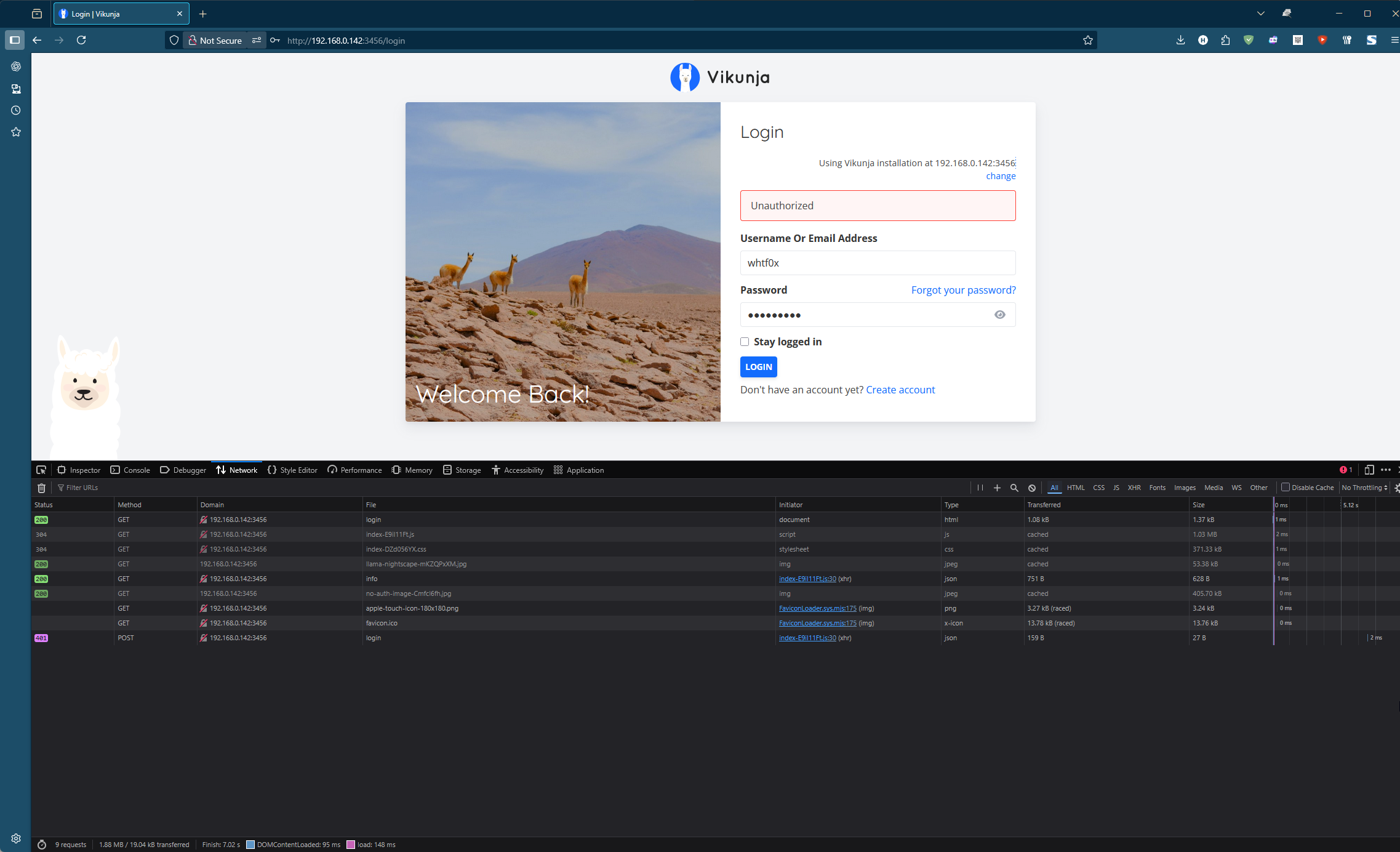Enable the Disable Cache checkbox

(x=1285, y=487)
